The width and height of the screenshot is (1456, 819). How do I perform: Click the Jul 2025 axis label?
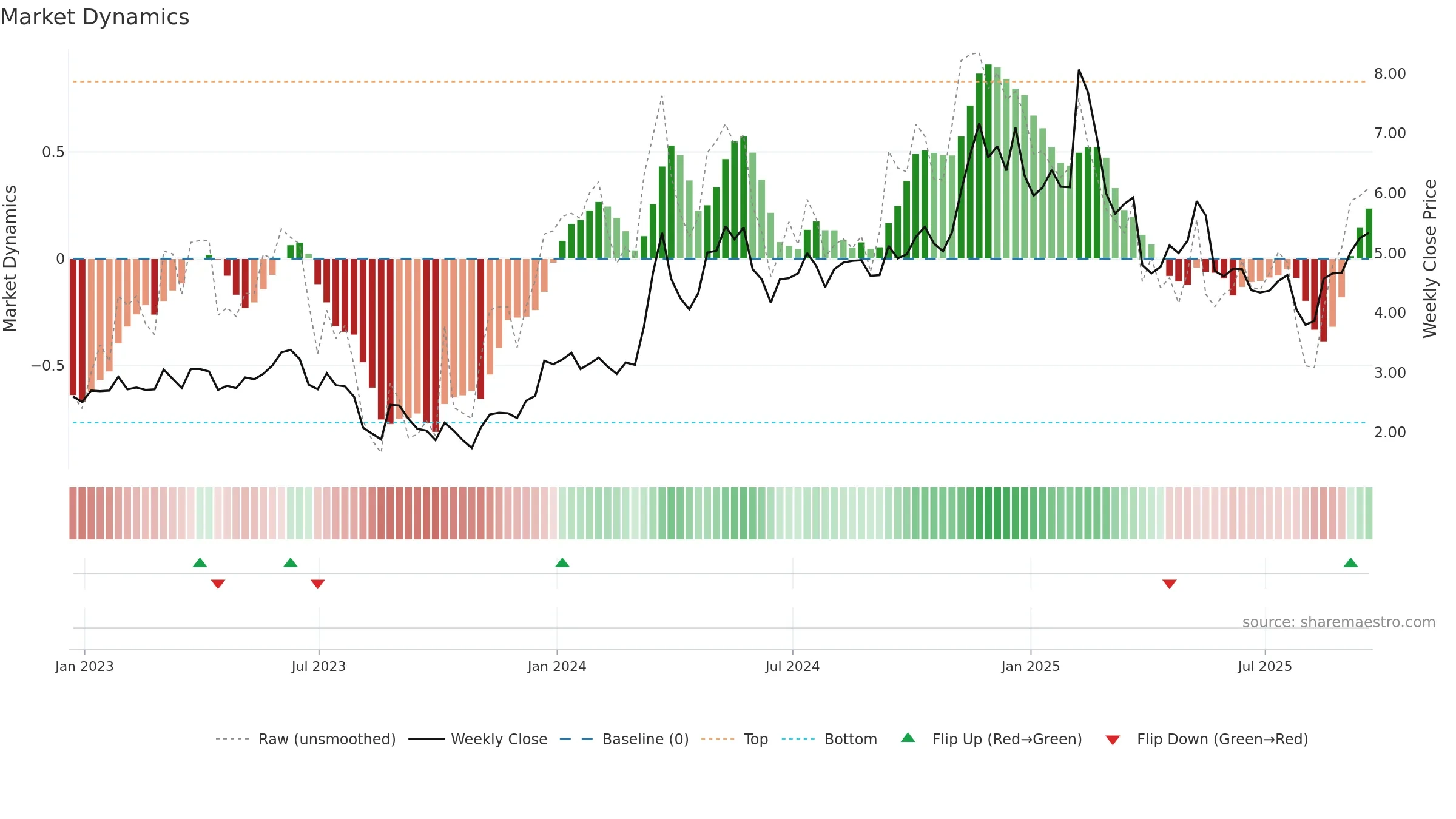click(1265, 666)
